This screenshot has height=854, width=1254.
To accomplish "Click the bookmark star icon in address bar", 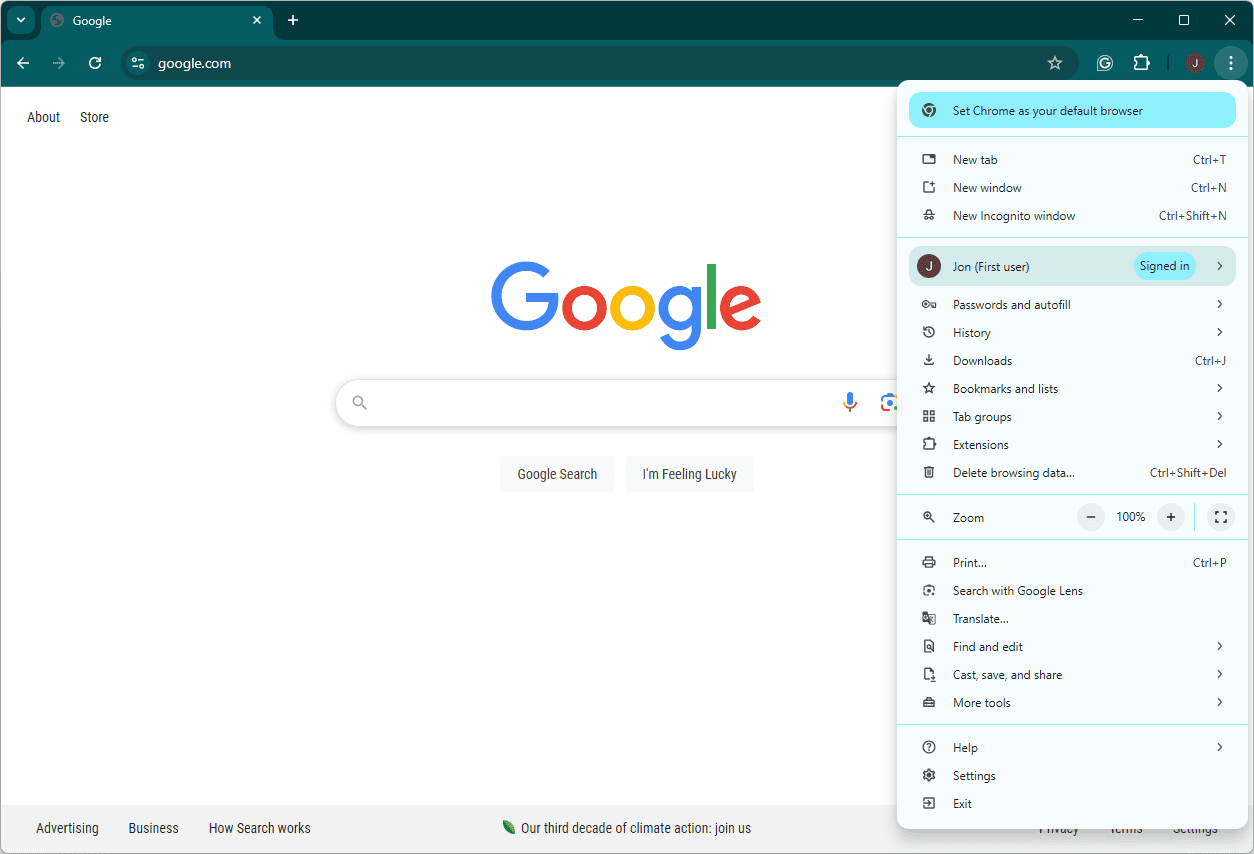I will 1054,63.
